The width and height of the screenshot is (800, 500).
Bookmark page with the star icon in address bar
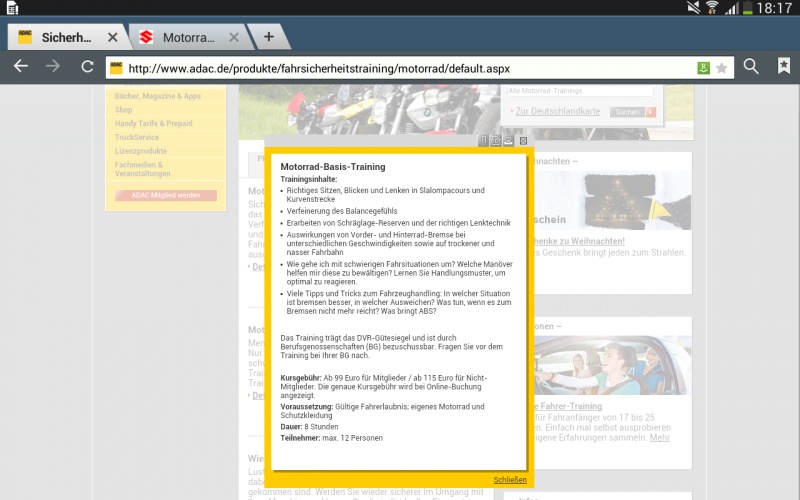(721, 68)
